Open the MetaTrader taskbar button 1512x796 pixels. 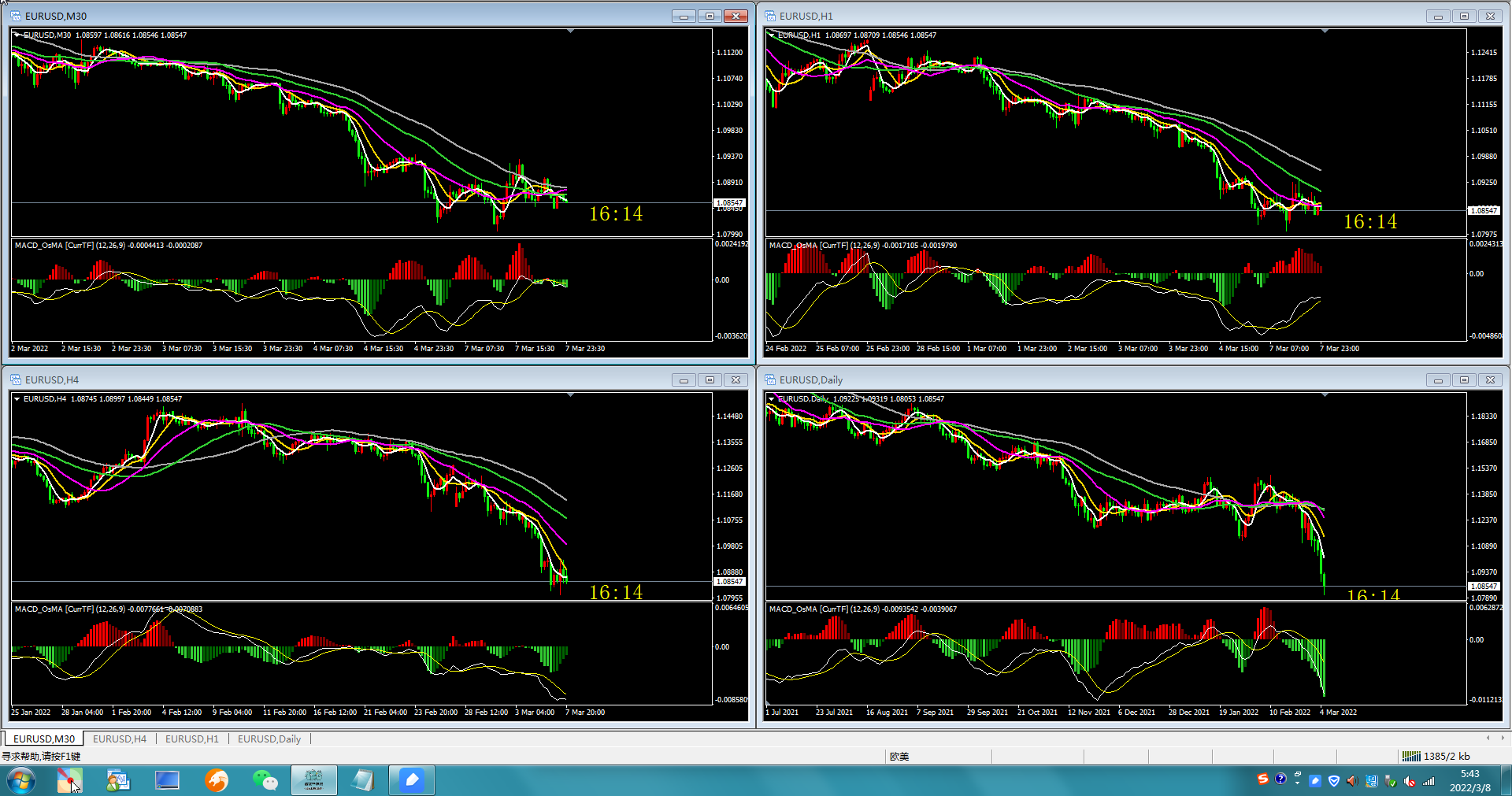tap(313, 780)
